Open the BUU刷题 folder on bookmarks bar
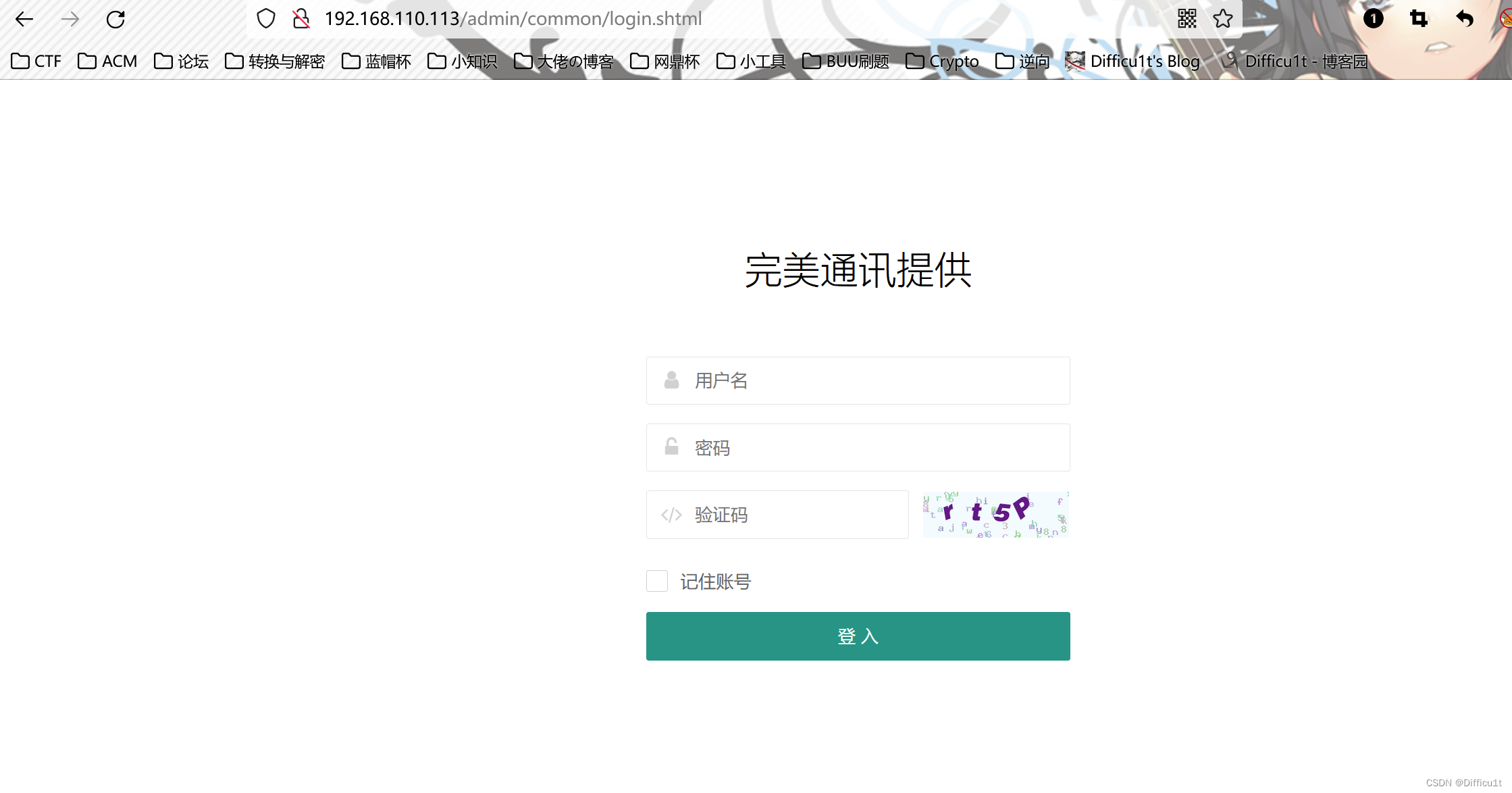This screenshot has width=1512, height=793. [x=845, y=61]
